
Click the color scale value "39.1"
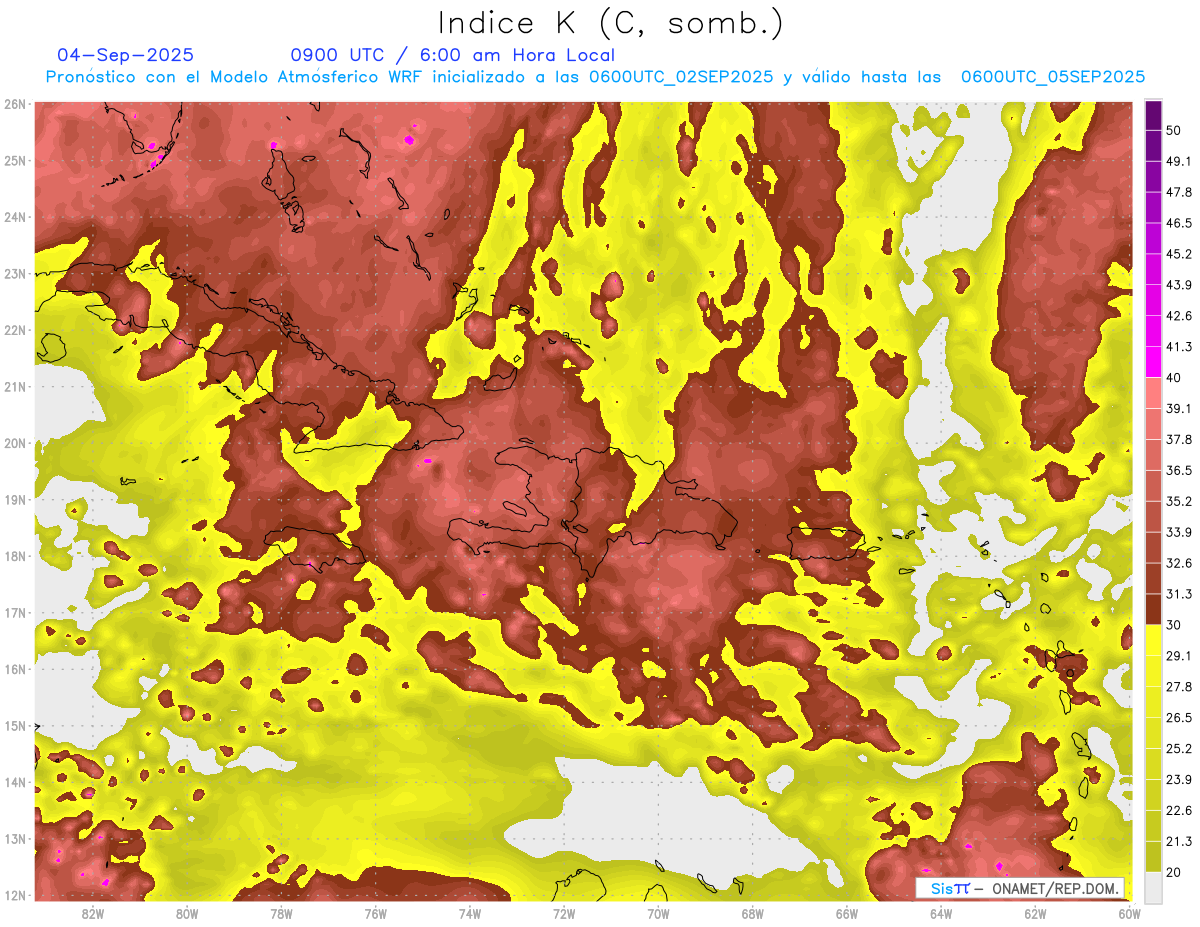[x=1179, y=408]
